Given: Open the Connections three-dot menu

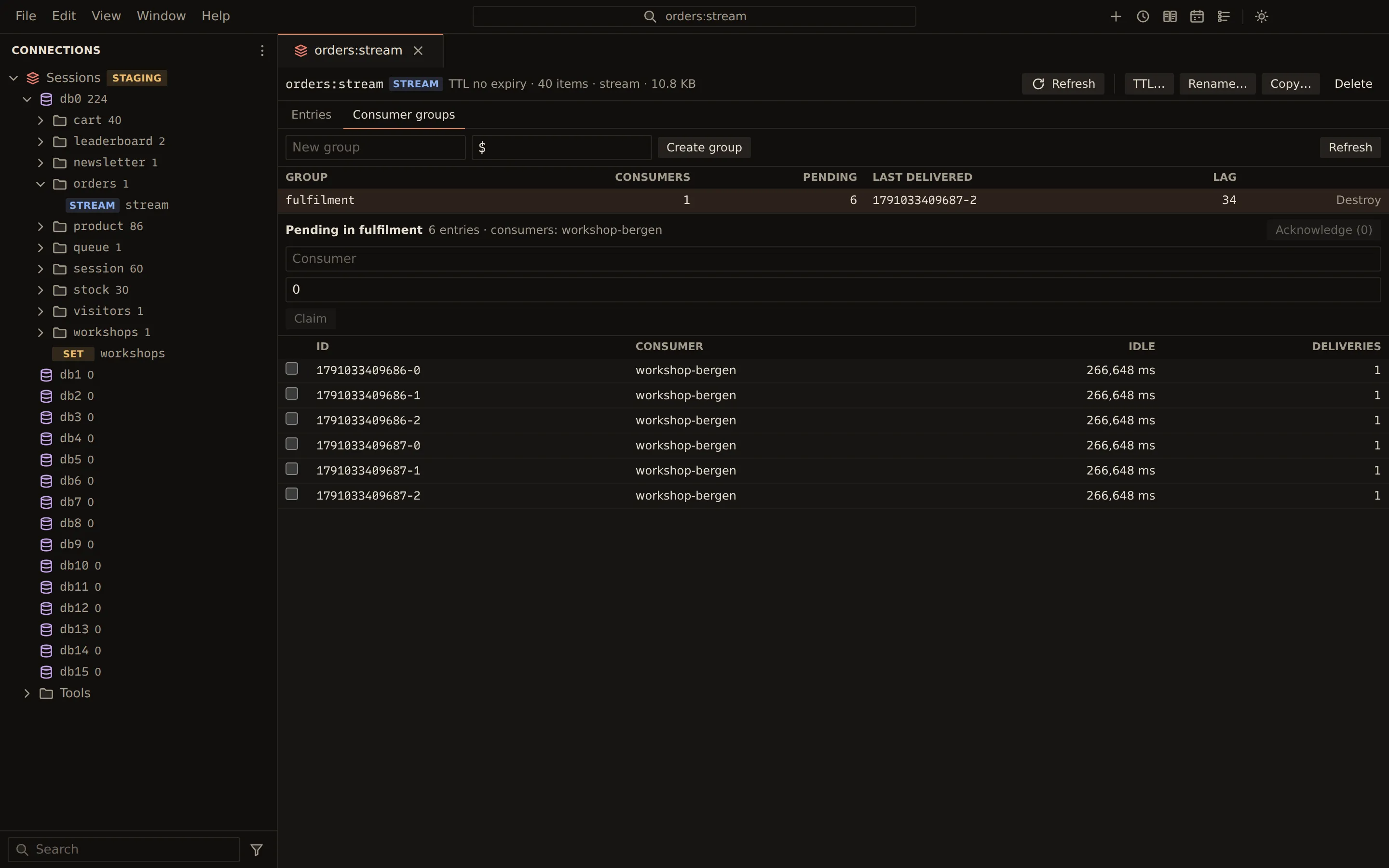Looking at the screenshot, I should point(262,51).
